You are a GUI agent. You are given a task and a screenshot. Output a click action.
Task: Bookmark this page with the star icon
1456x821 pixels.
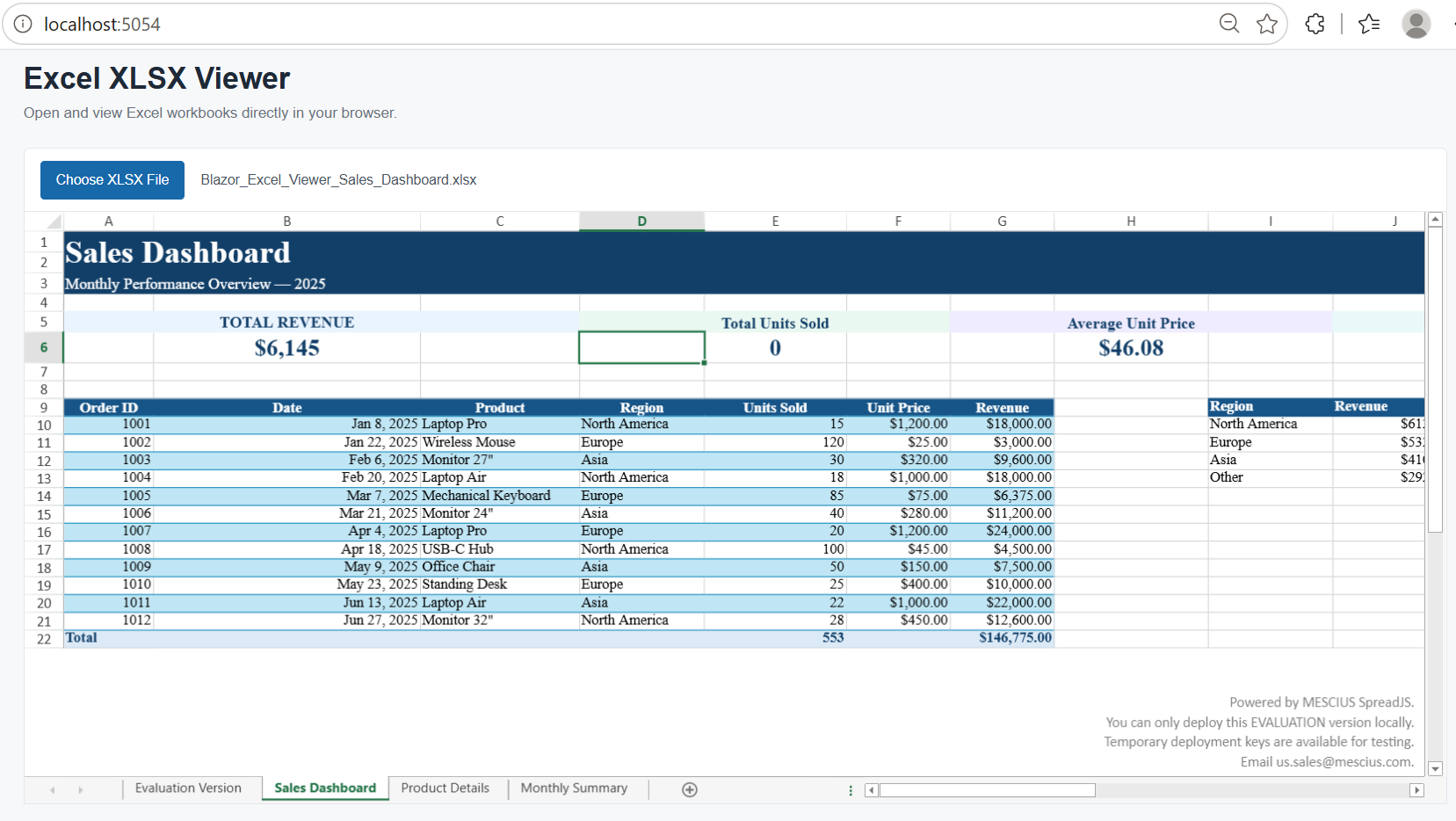(x=1267, y=24)
